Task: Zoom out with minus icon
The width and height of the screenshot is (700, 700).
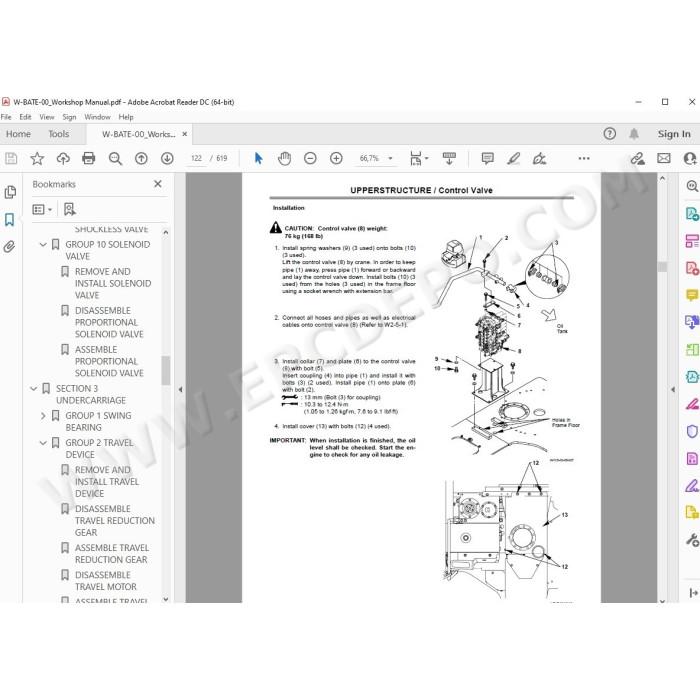Action: tap(310, 158)
